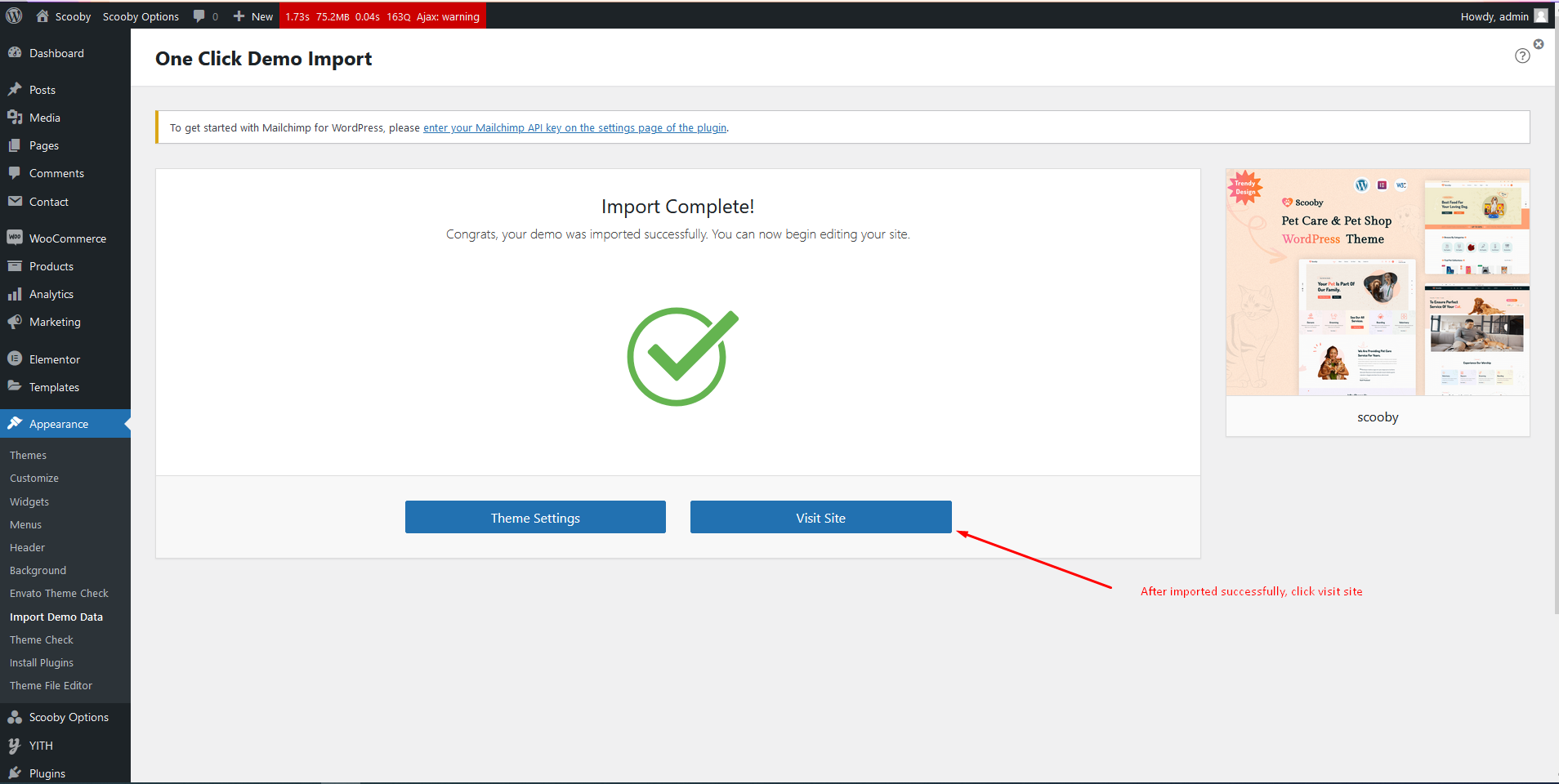Click Scooby site name in admin bar
This screenshot has height=784, width=1559.
[x=73, y=16]
